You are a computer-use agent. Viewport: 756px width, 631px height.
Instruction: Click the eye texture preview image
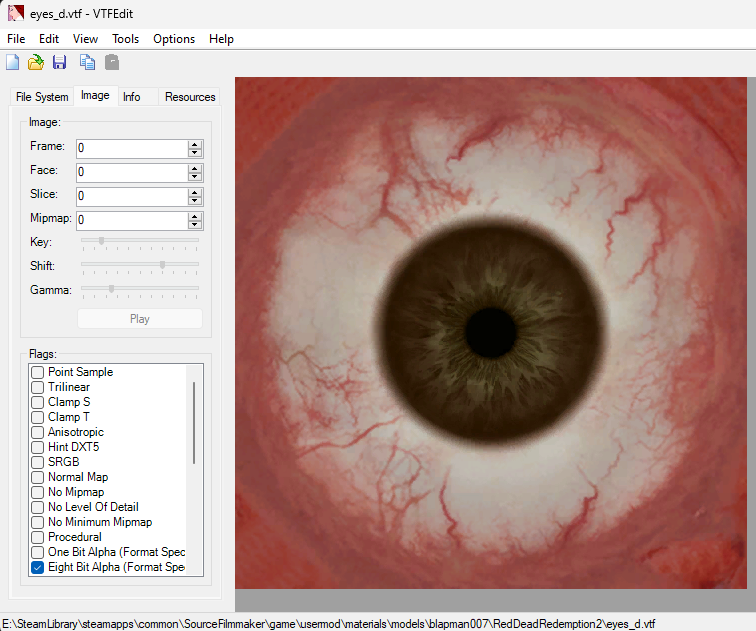pos(491,333)
